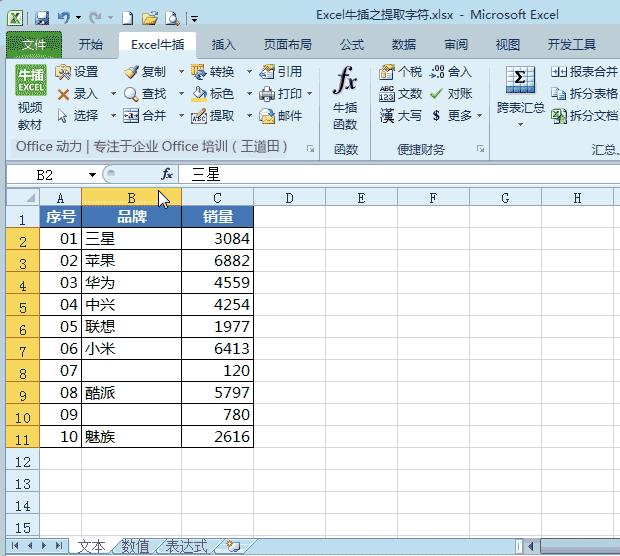Image resolution: width=620 pixels, height=556 pixels.
Task: Click the 舍入 rounding tool
Action: (451, 72)
